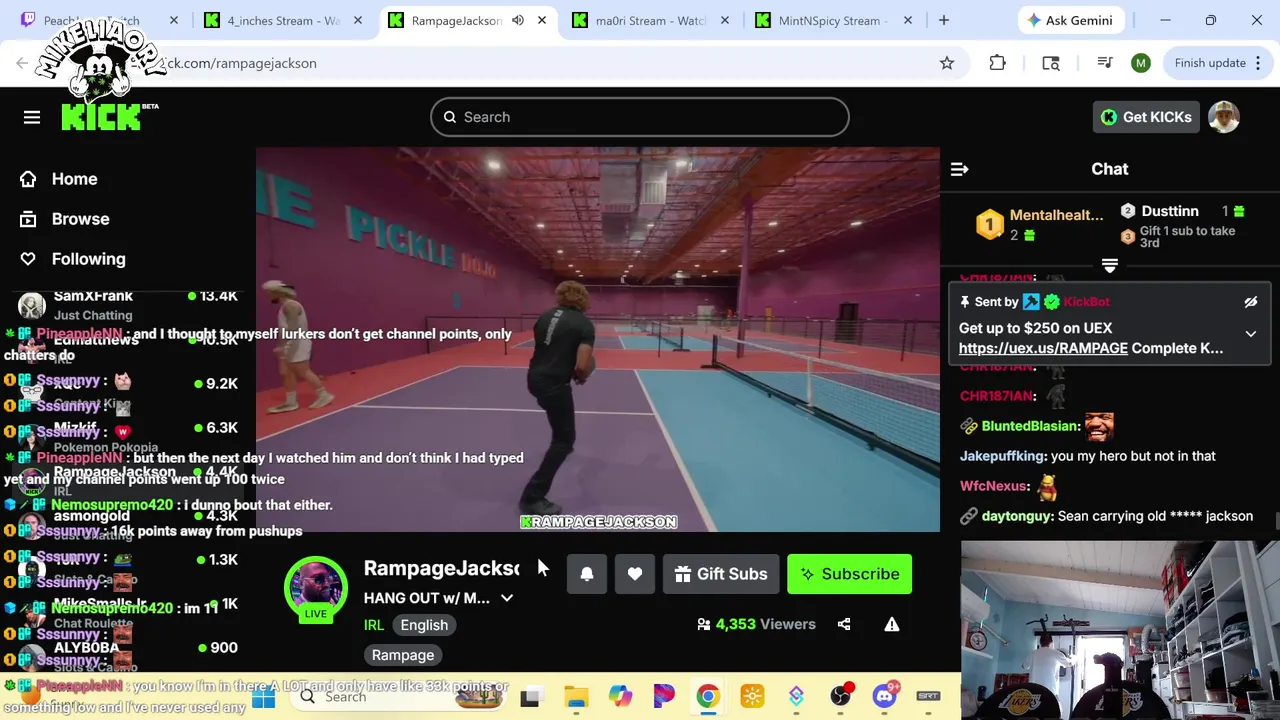
Task: Open File Explorer from the taskbar
Action: [576, 696]
